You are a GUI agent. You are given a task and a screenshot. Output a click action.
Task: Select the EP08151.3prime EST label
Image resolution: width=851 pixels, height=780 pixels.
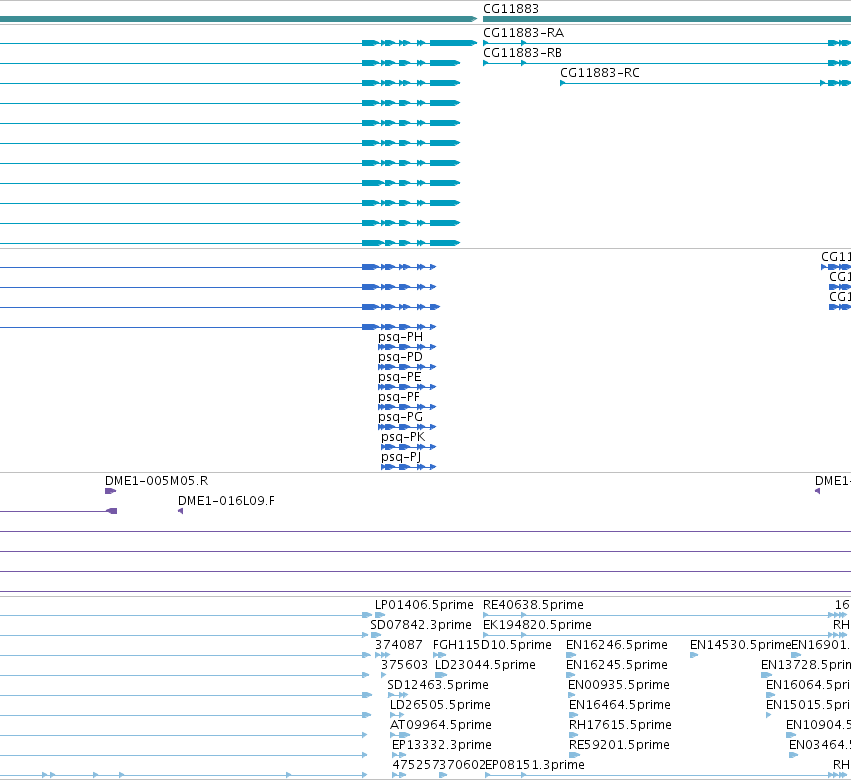point(535,765)
